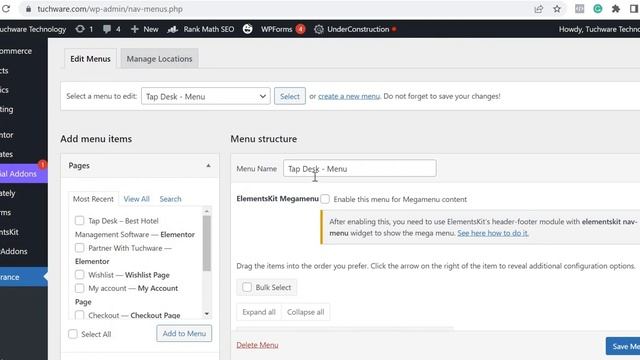
Task: Enable Select All pages checkbox
Action: (x=73, y=334)
